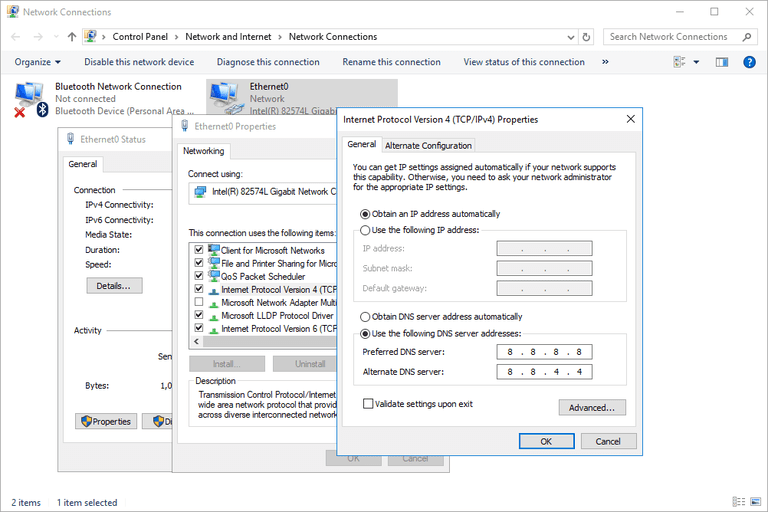Click the Bluetooth Network Connection icon

pyautogui.click(x=28, y=98)
